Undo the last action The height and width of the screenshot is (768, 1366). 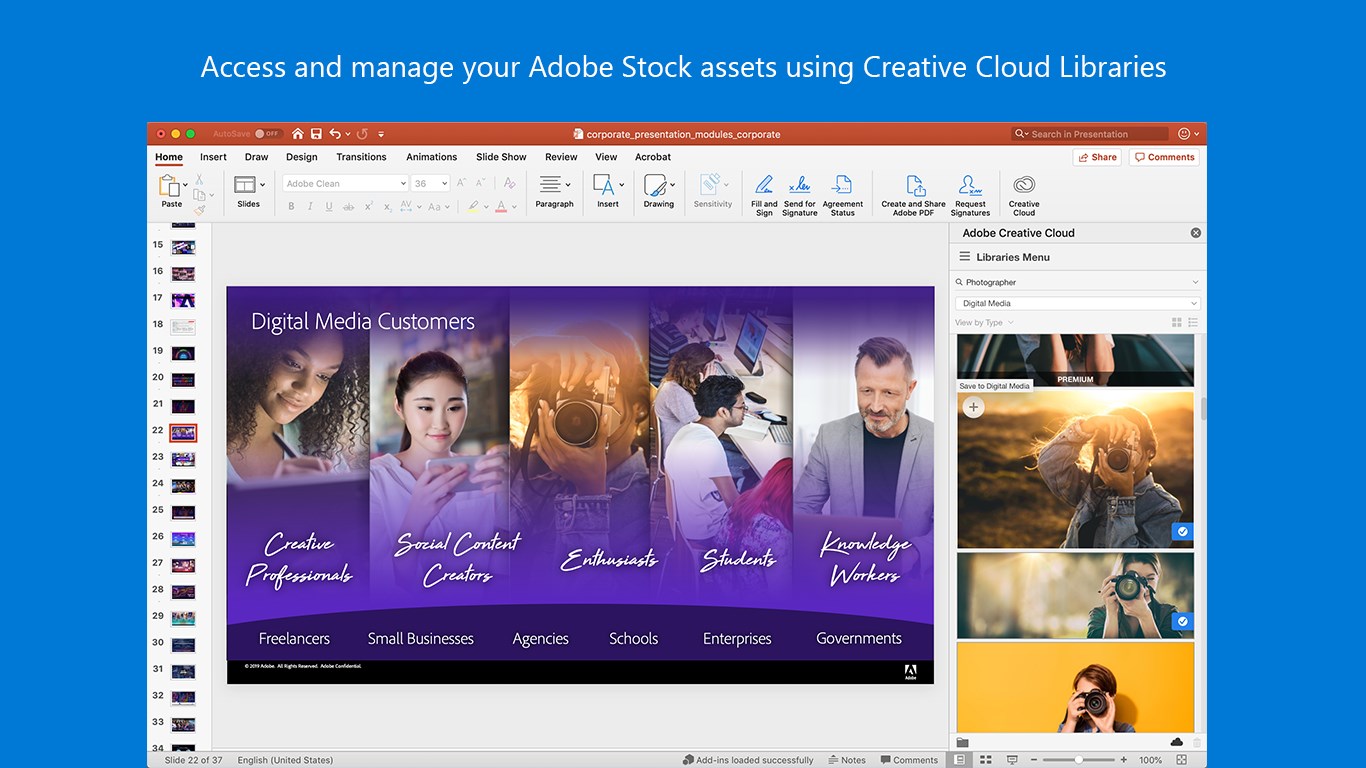pyautogui.click(x=335, y=133)
